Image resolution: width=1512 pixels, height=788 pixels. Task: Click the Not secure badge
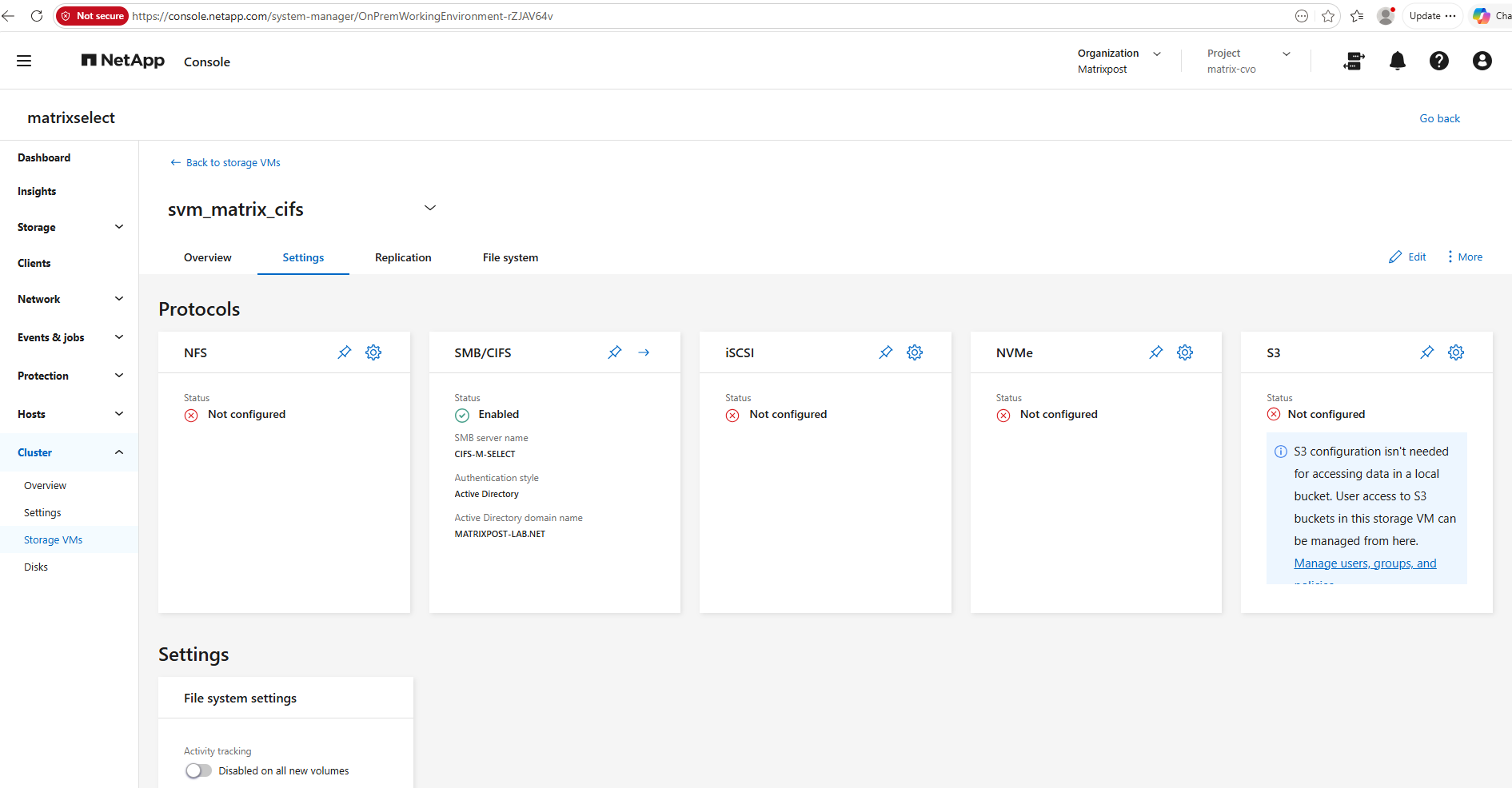(x=93, y=16)
